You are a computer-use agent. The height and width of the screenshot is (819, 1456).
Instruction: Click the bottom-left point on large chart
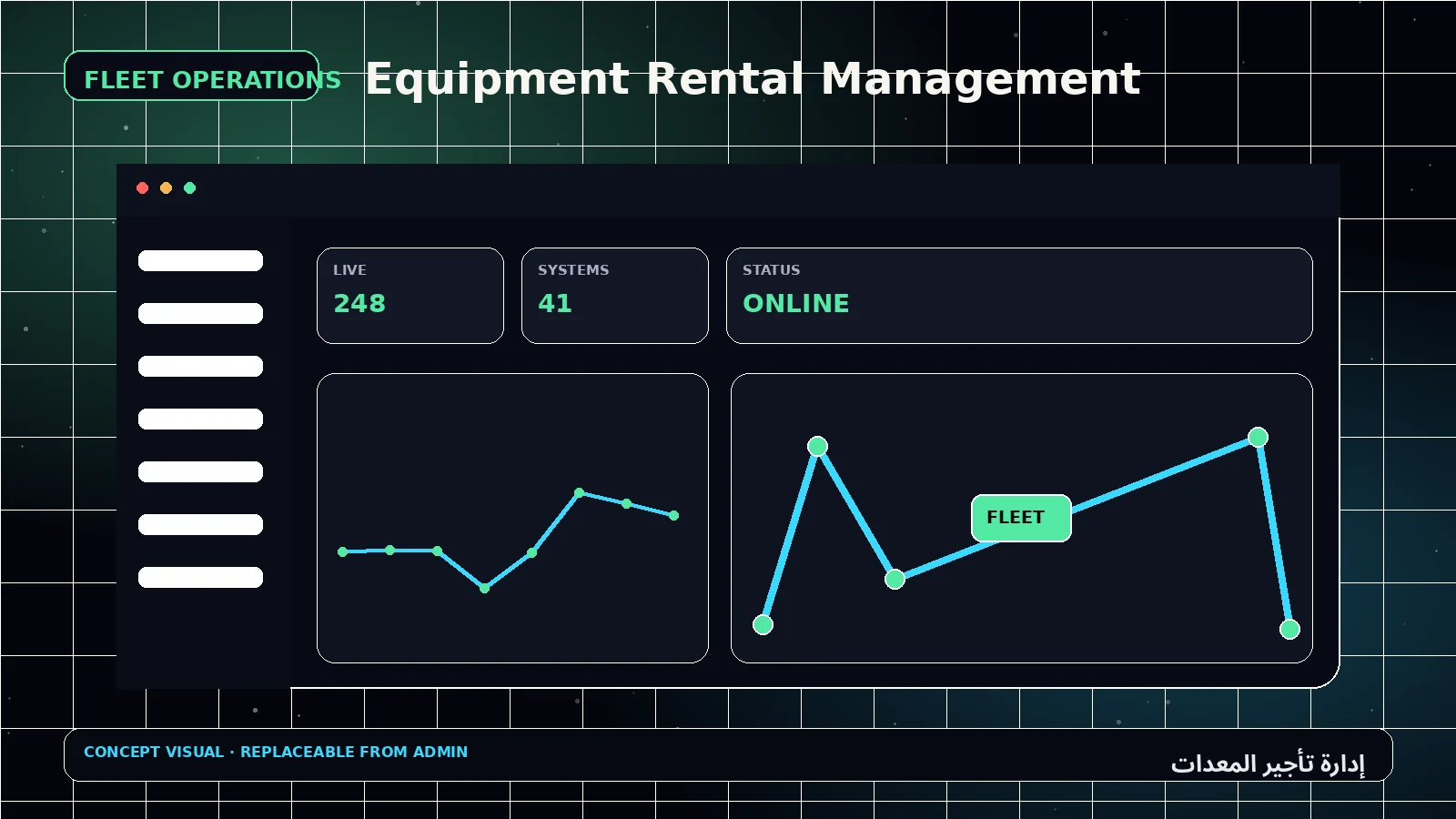tap(763, 624)
